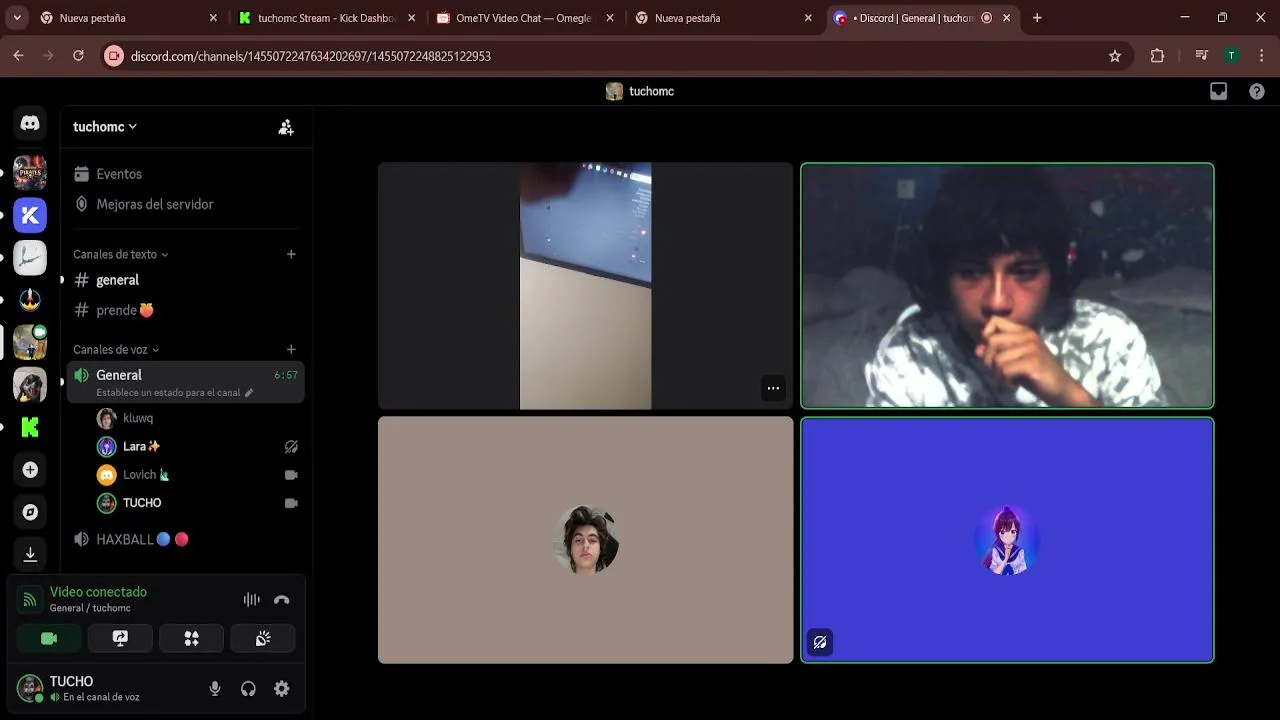Open browser tab search dropdown
1280x720 pixels.
point(17,18)
